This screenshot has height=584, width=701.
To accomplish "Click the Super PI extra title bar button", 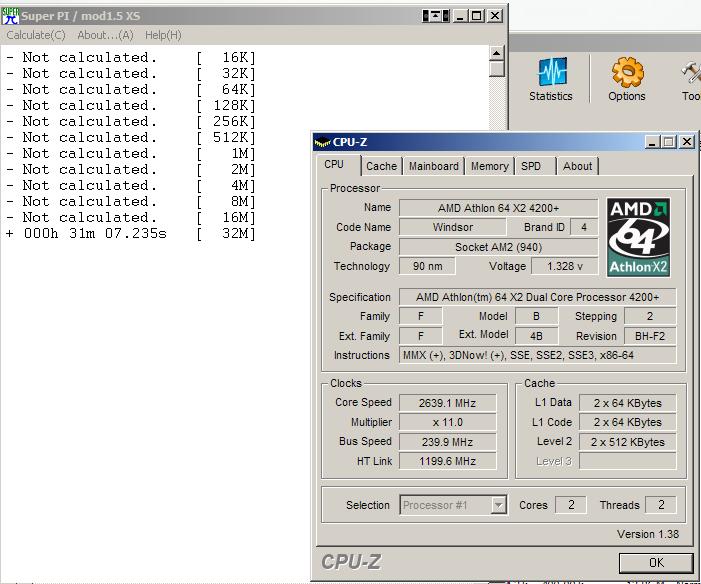I will 436,16.
